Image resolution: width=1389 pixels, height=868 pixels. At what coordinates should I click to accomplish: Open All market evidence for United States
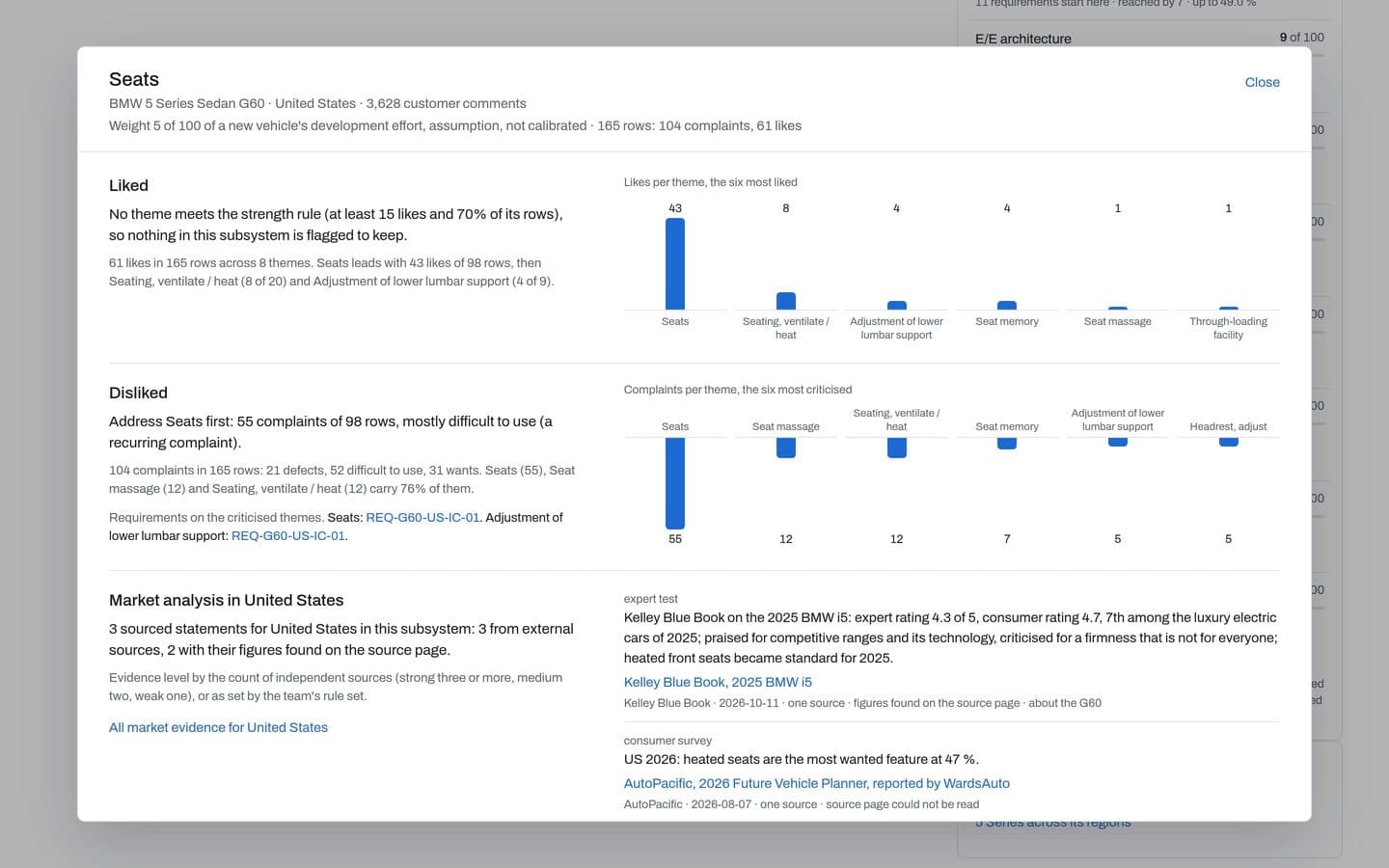coord(218,727)
